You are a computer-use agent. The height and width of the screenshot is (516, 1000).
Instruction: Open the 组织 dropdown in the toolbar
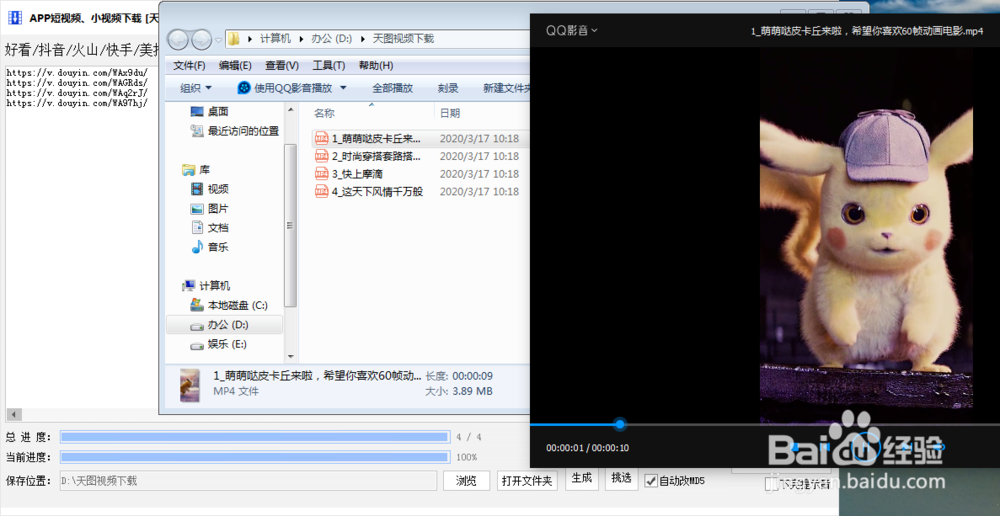(x=196, y=88)
